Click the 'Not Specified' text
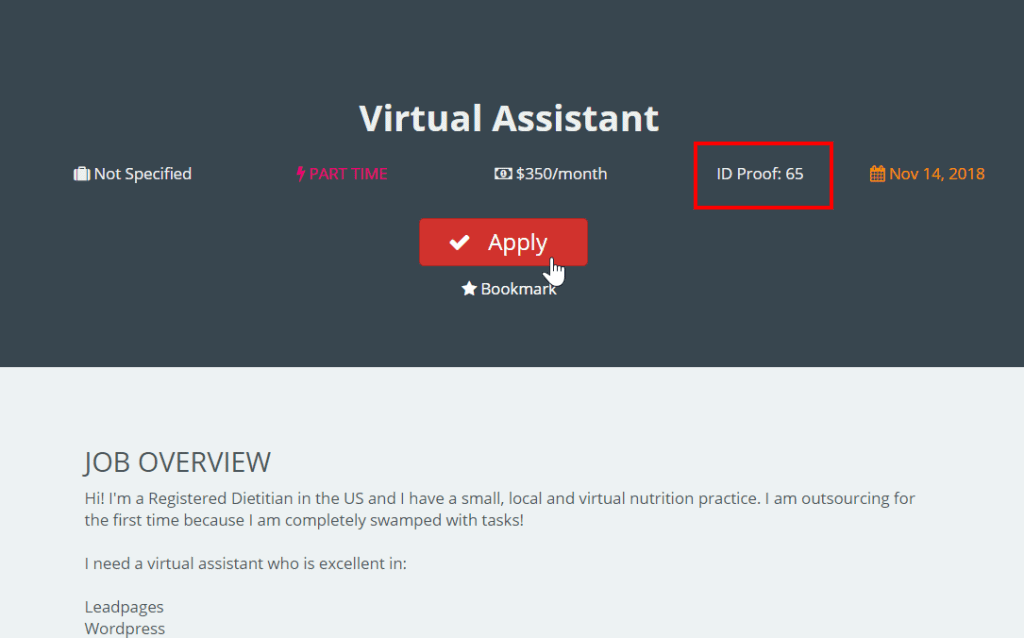 142,174
